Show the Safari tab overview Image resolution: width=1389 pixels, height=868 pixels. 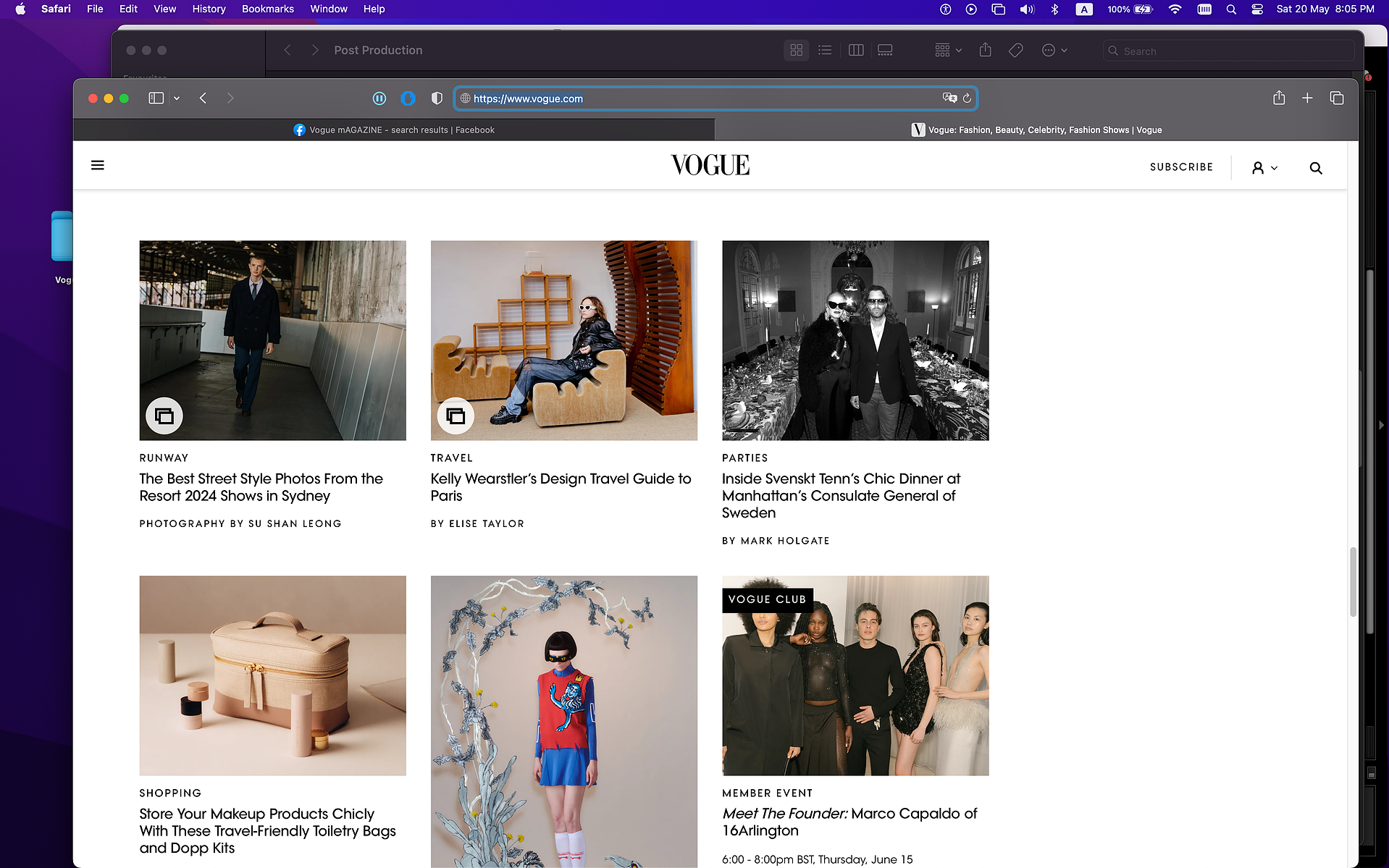[1337, 98]
